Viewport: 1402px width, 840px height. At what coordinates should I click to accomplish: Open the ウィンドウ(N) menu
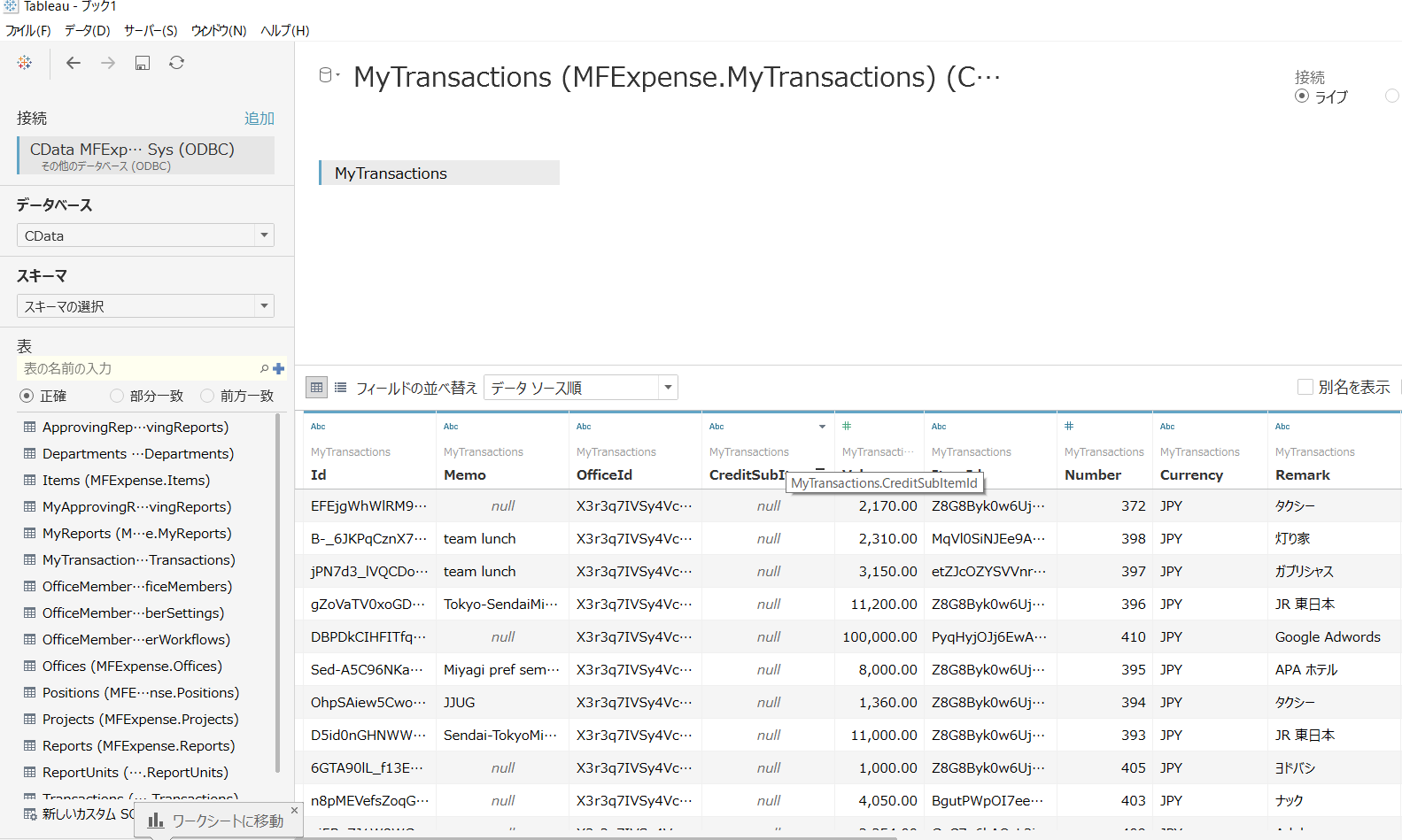219,30
